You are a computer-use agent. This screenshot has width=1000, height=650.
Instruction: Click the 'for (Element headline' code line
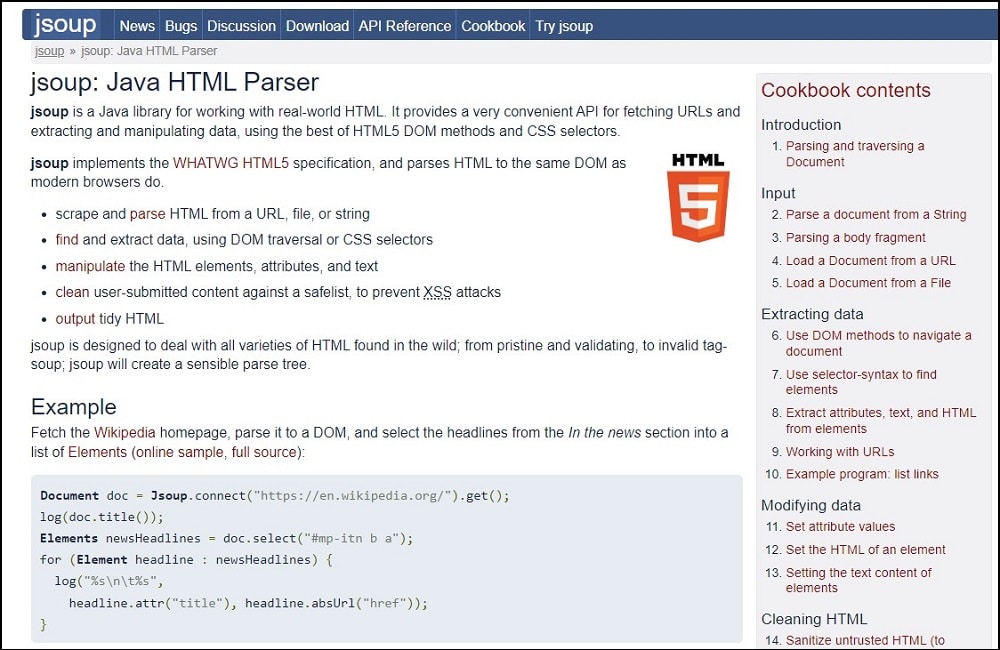click(186, 559)
